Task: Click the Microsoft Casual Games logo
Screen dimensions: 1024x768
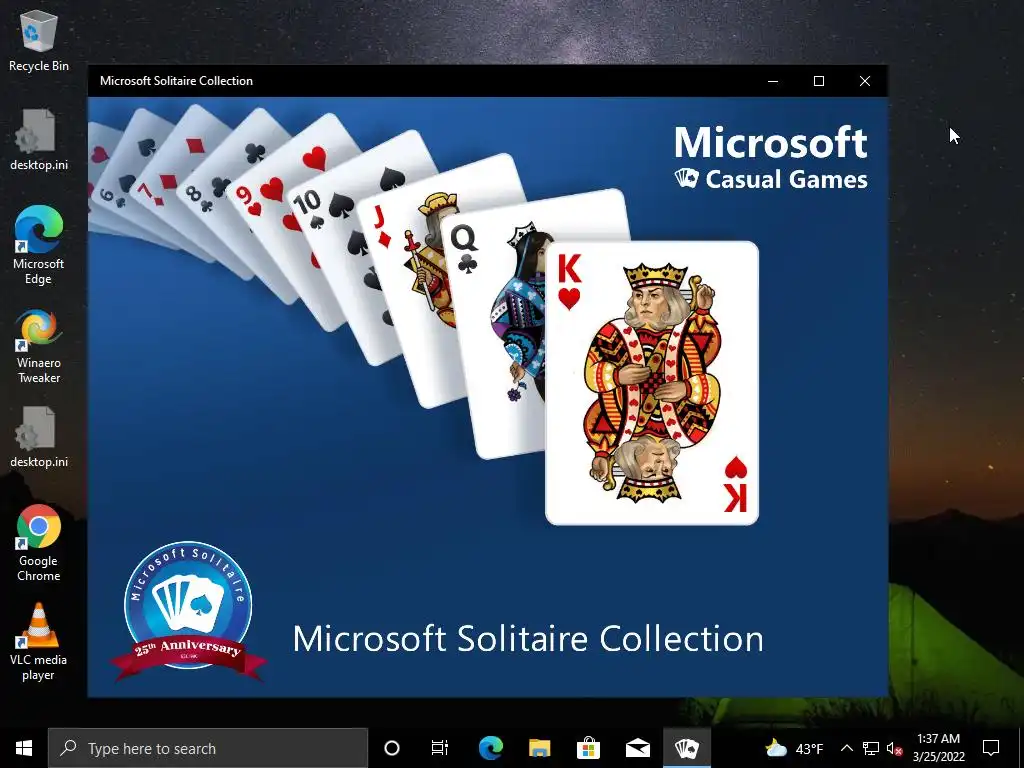Action: [771, 157]
